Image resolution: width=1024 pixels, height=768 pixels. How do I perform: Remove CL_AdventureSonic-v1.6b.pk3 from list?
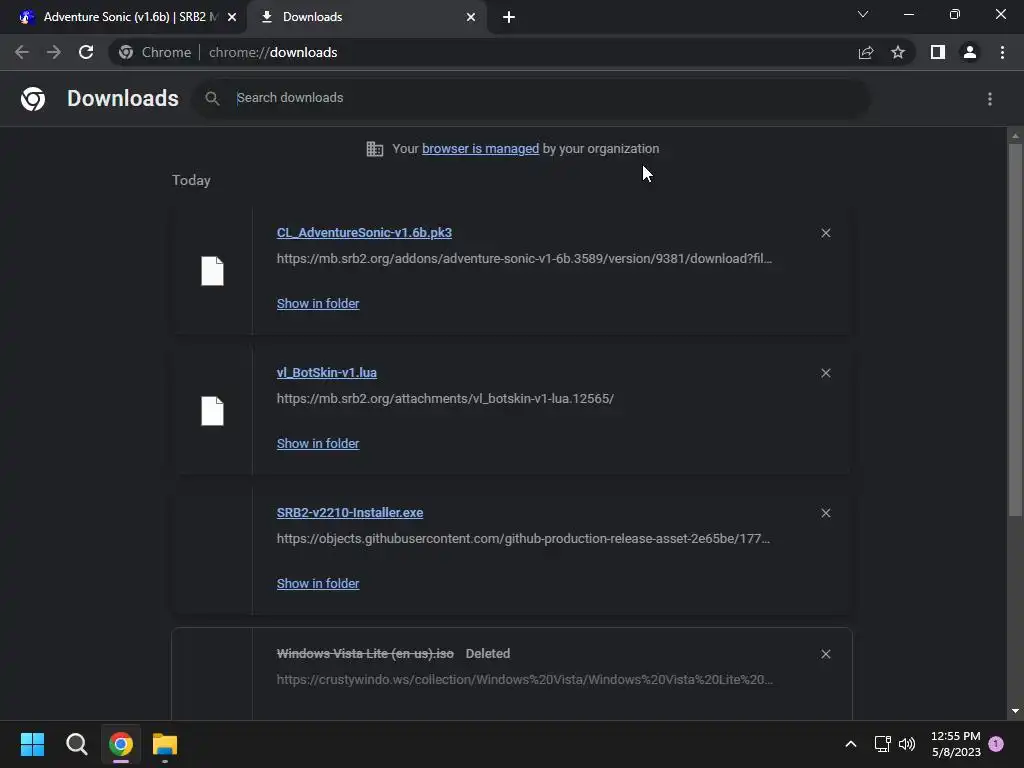pos(825,233)
